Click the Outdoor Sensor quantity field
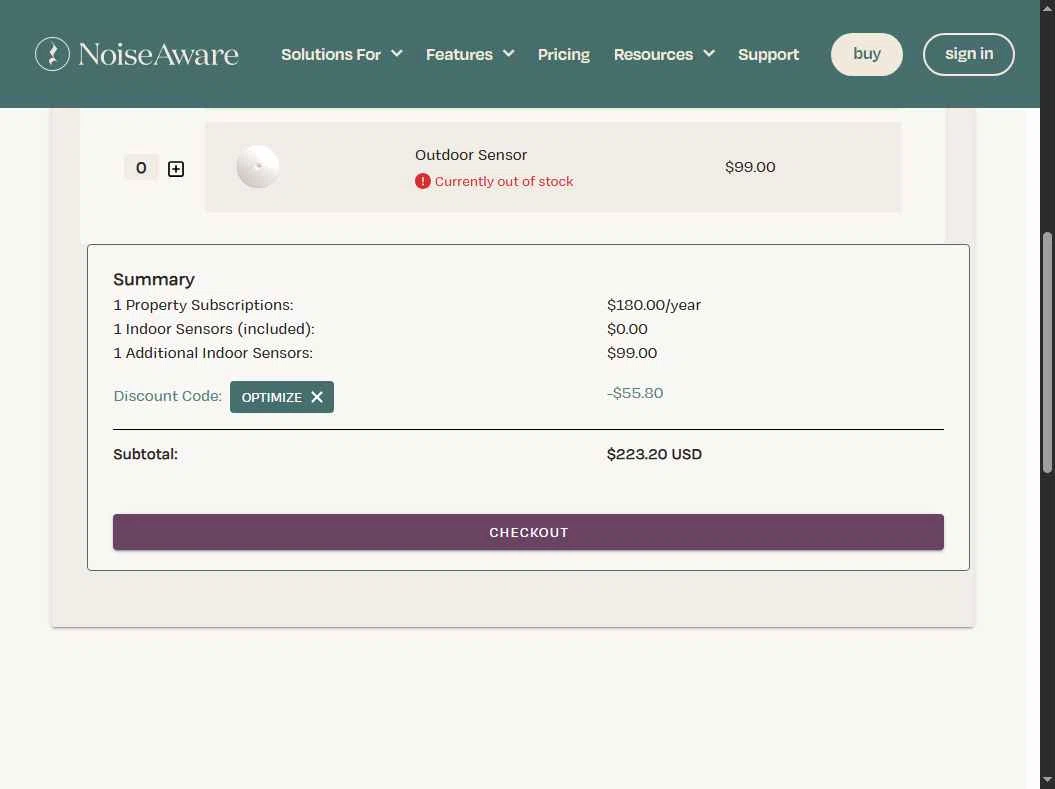 point(141,167)
